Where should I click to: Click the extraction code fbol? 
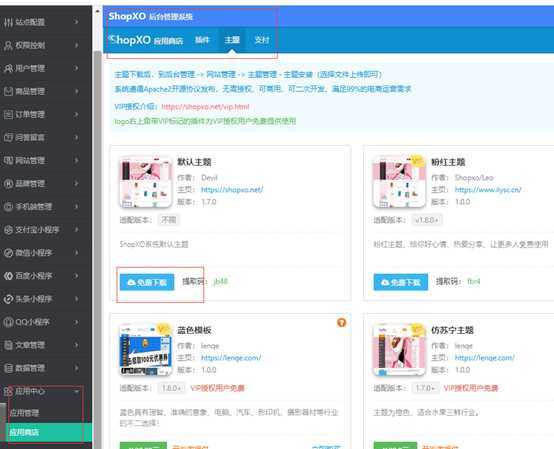coord(474,282)
